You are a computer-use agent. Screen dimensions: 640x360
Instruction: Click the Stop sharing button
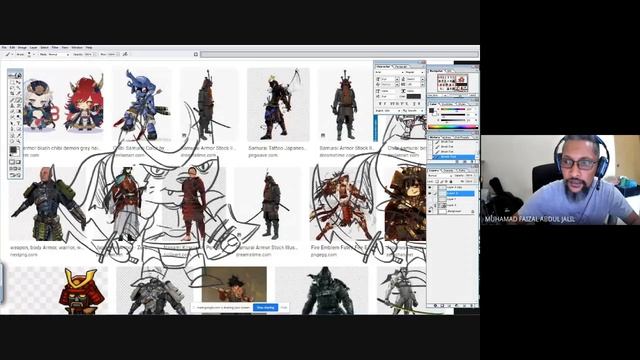click(x=265, y=307)
